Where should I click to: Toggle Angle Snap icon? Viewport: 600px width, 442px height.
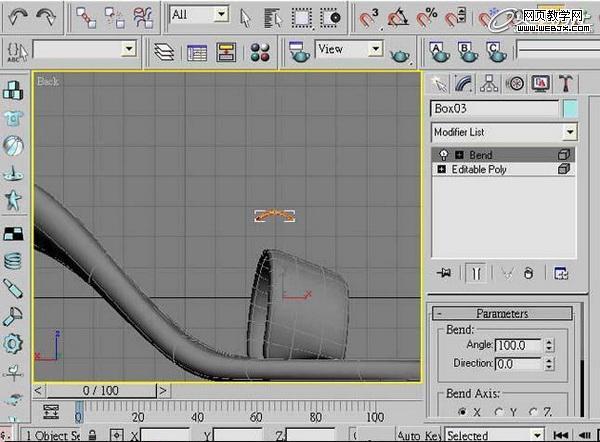point(397,17)
